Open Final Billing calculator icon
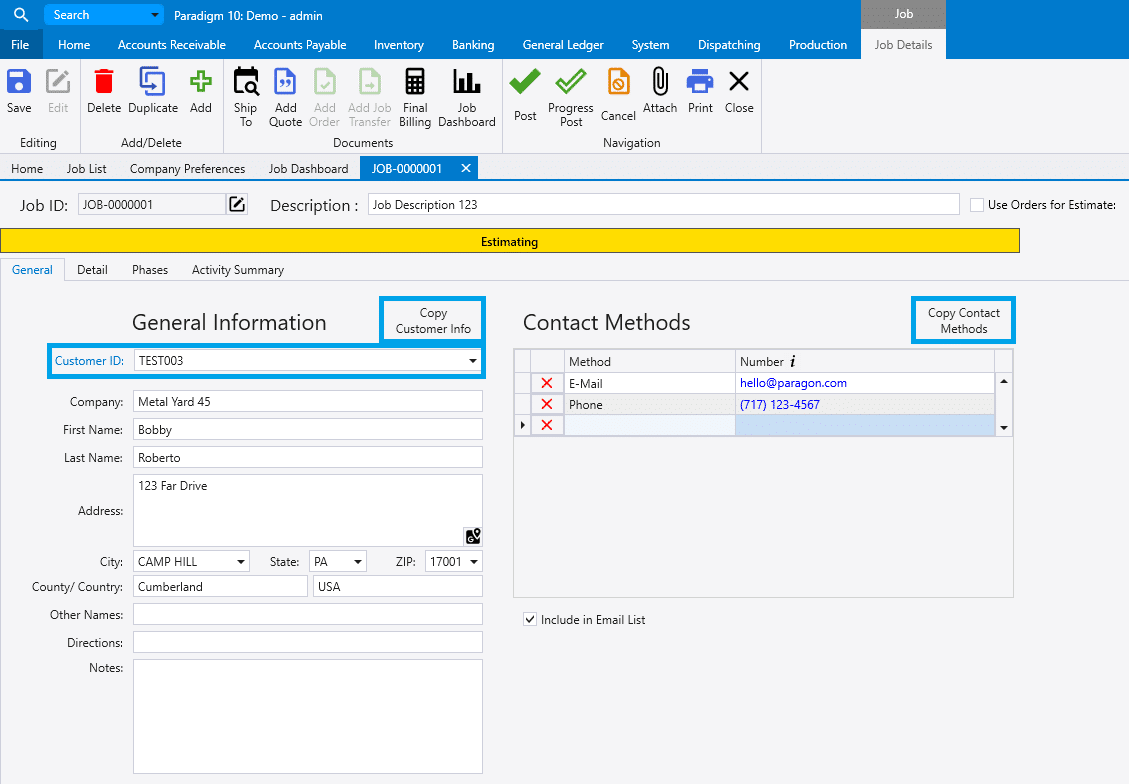This screenshot has width=1129, height=784. tap(415, 83)
